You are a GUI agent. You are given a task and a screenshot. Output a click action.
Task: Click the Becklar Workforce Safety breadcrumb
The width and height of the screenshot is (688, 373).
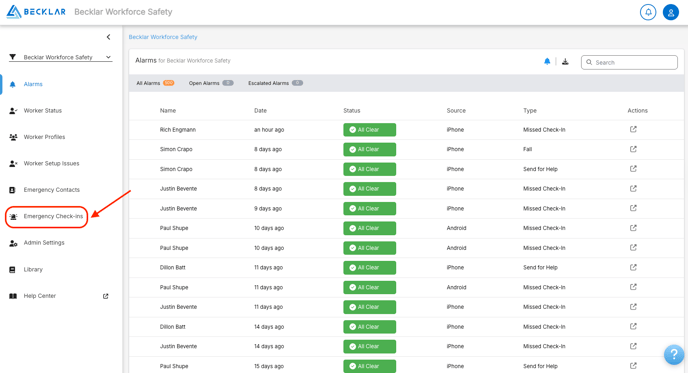[163, 37]
